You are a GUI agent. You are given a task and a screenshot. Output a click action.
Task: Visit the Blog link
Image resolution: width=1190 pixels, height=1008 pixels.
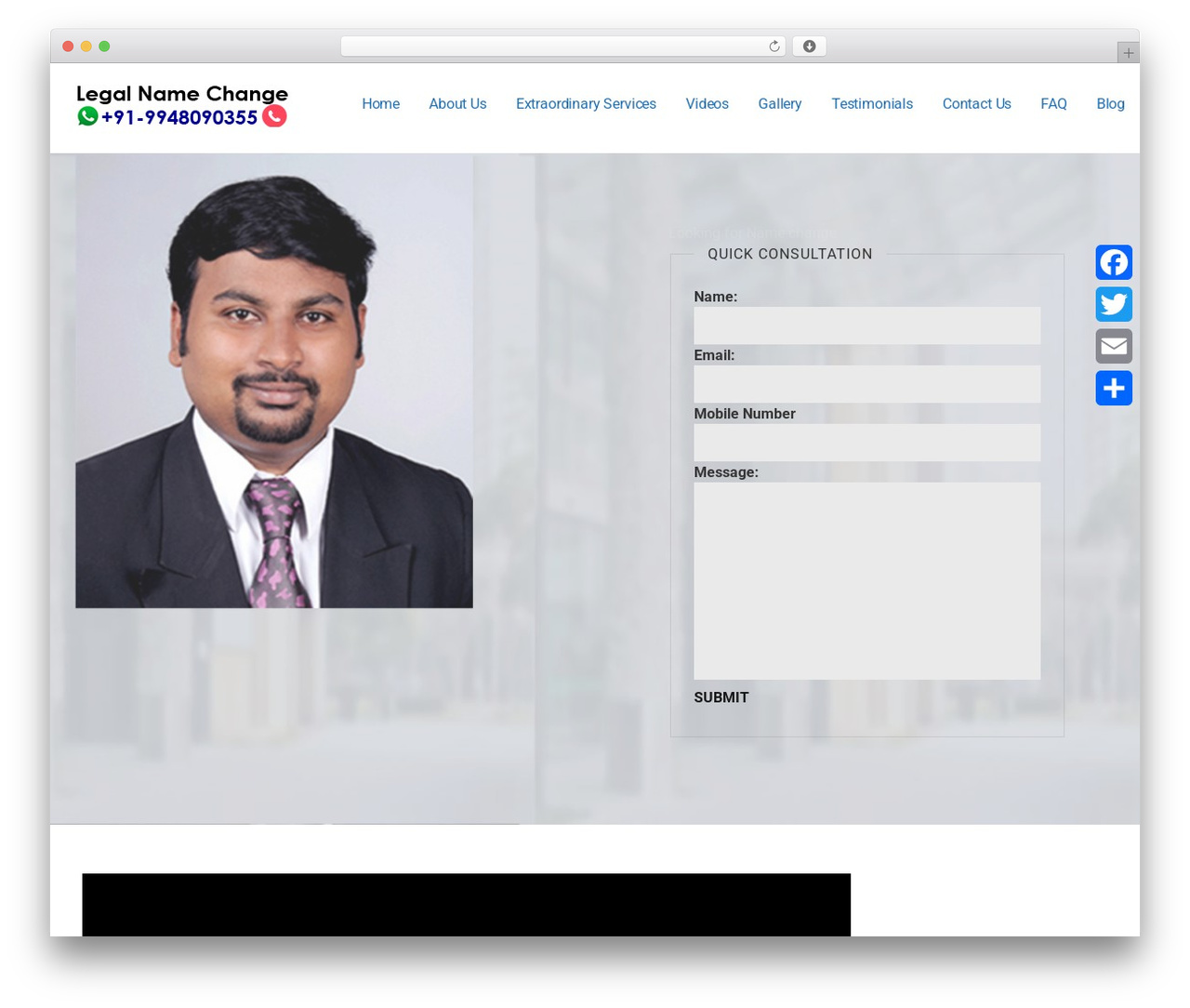1110,104
